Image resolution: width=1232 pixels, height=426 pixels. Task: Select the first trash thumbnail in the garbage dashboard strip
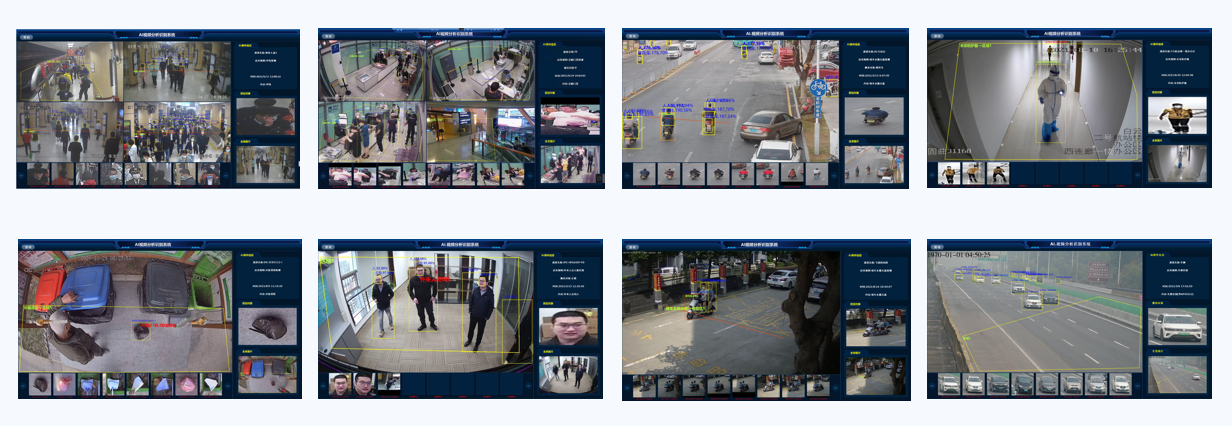coord(40,384)
